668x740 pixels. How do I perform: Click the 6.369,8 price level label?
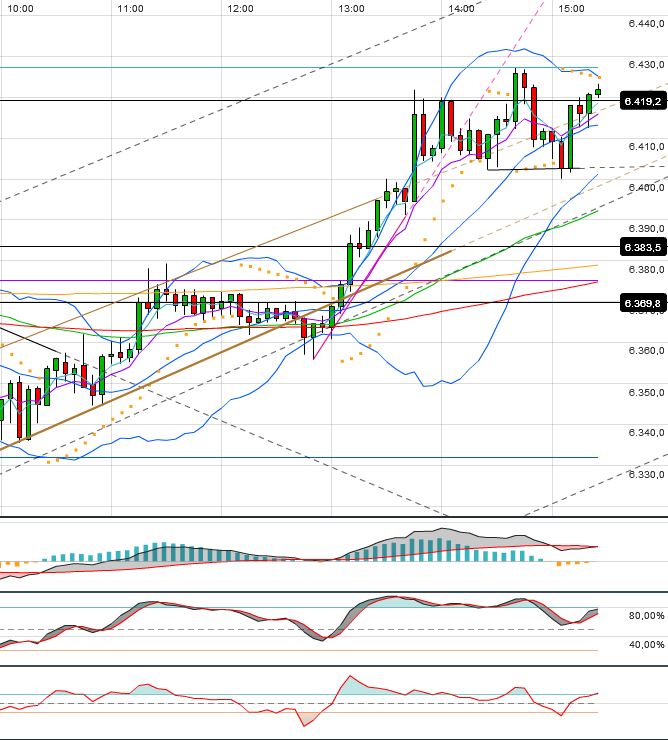(643, 303)
